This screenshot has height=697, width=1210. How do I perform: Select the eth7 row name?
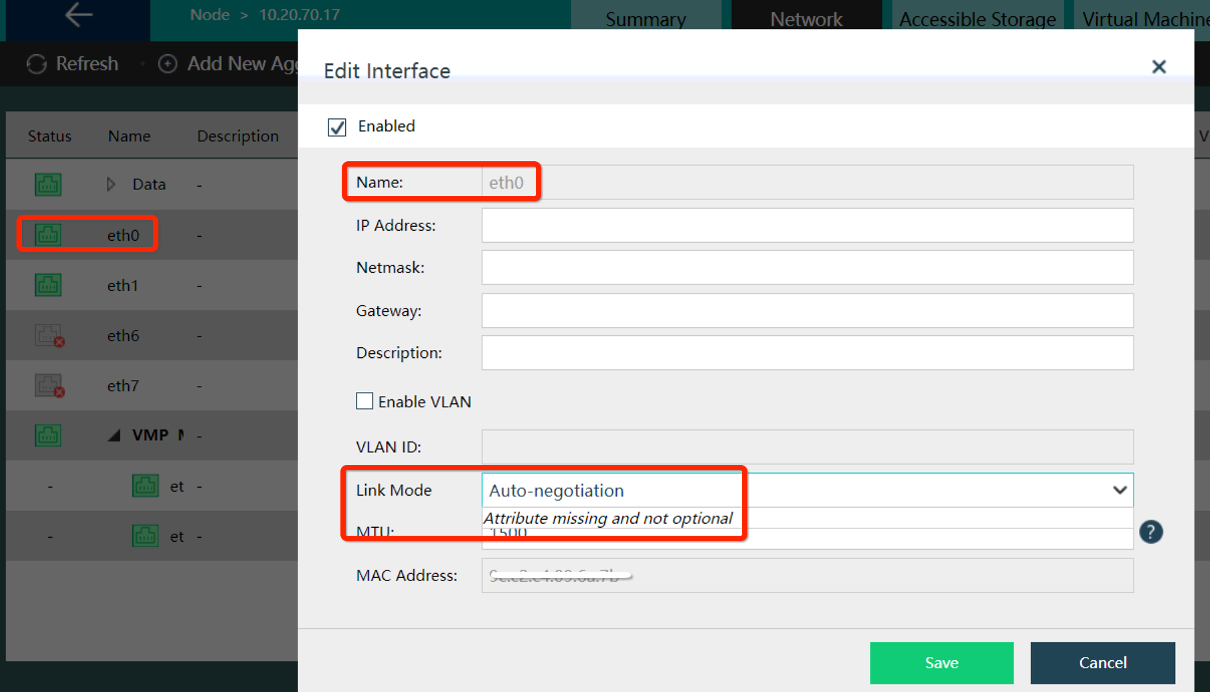click(123, 386)
